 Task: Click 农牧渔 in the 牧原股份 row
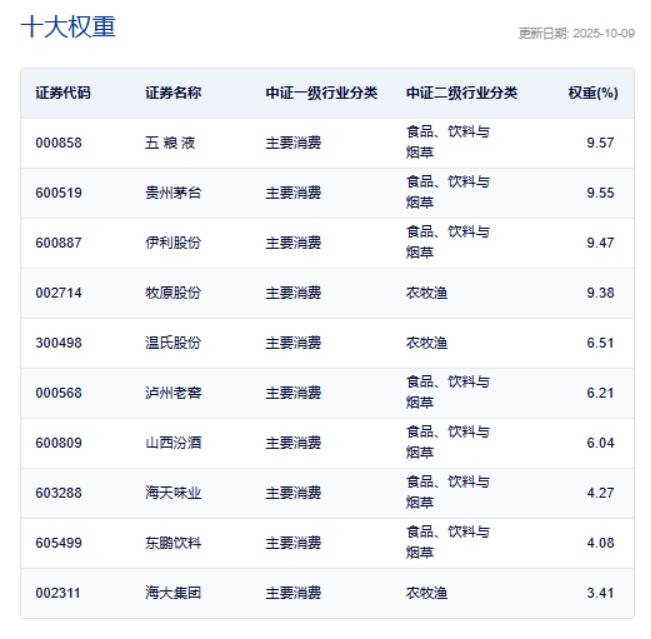pyautogui.click(x=427, y=293)
